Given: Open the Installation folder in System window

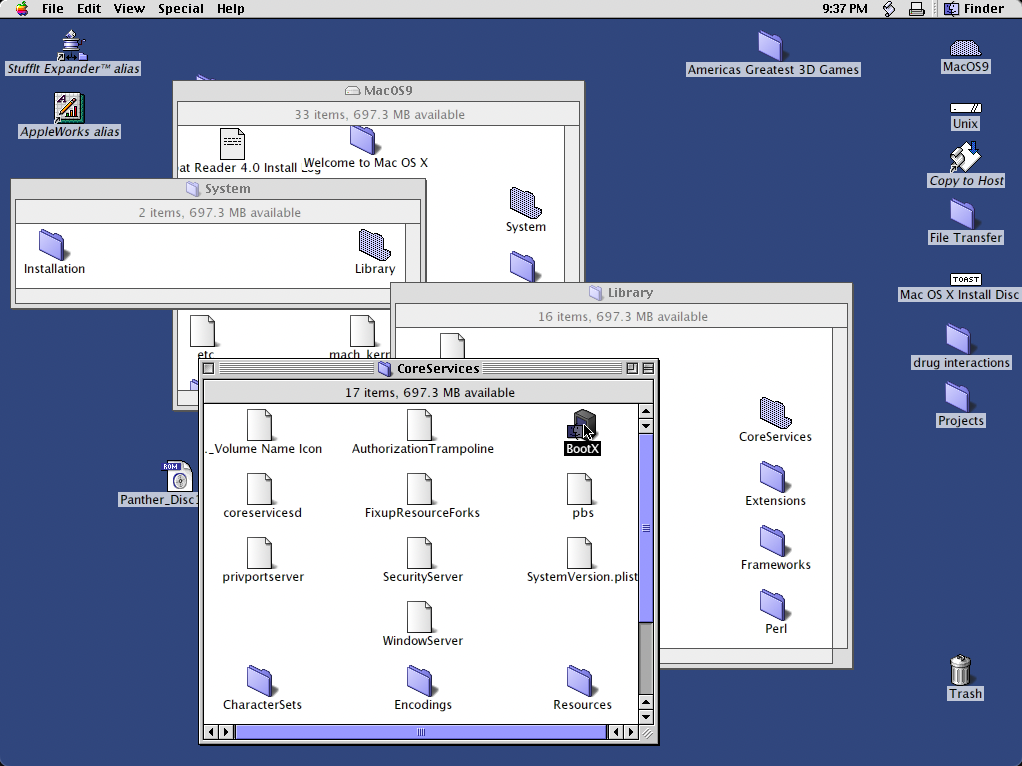Looking at the screenshot, I should point(52,248).
